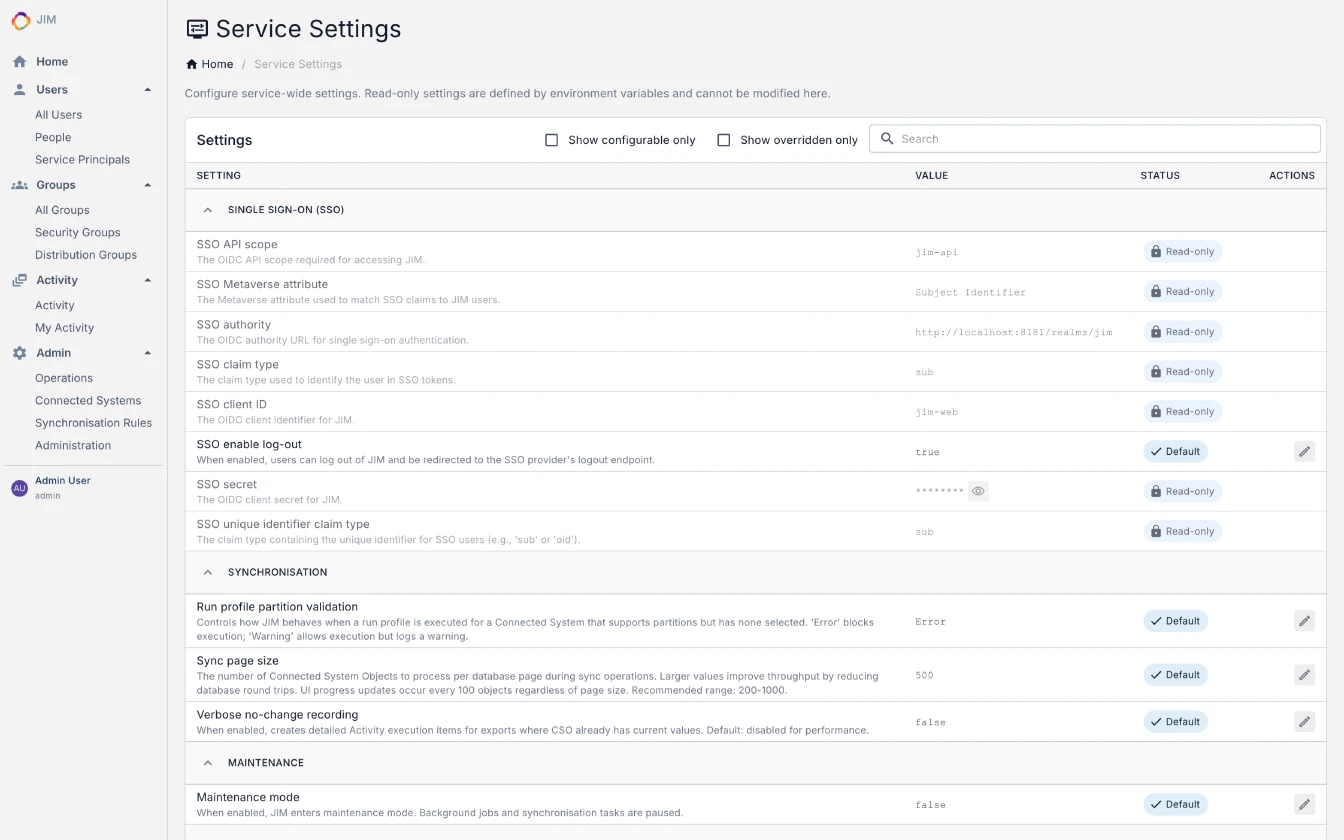Screen dimensions: 1344x840
Task: Click the edit pencil for SSO enable log-out
Action: point(1304,451)
